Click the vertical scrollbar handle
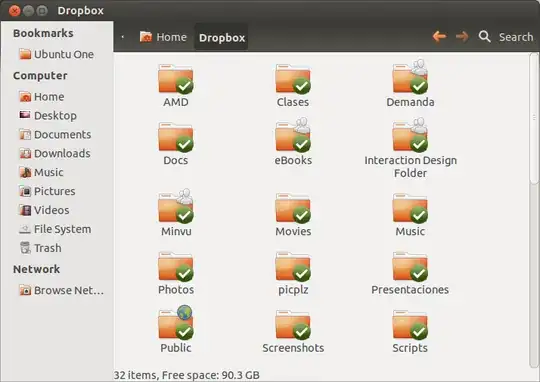540x382 pixels. pyautogui.click(x=534, y=118)
